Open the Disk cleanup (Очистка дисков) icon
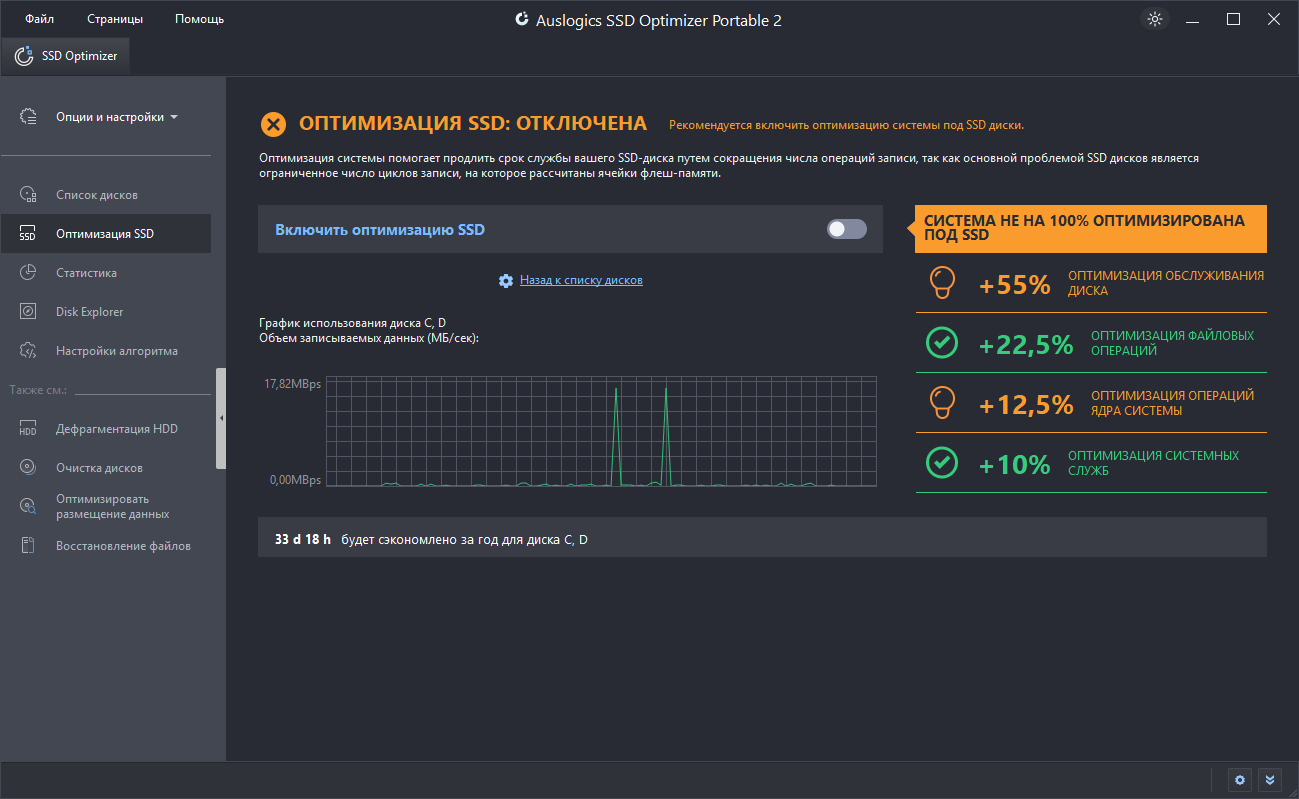Viewport: 1299px width, 799px height. pyautogui.click(x=28, y=468)
